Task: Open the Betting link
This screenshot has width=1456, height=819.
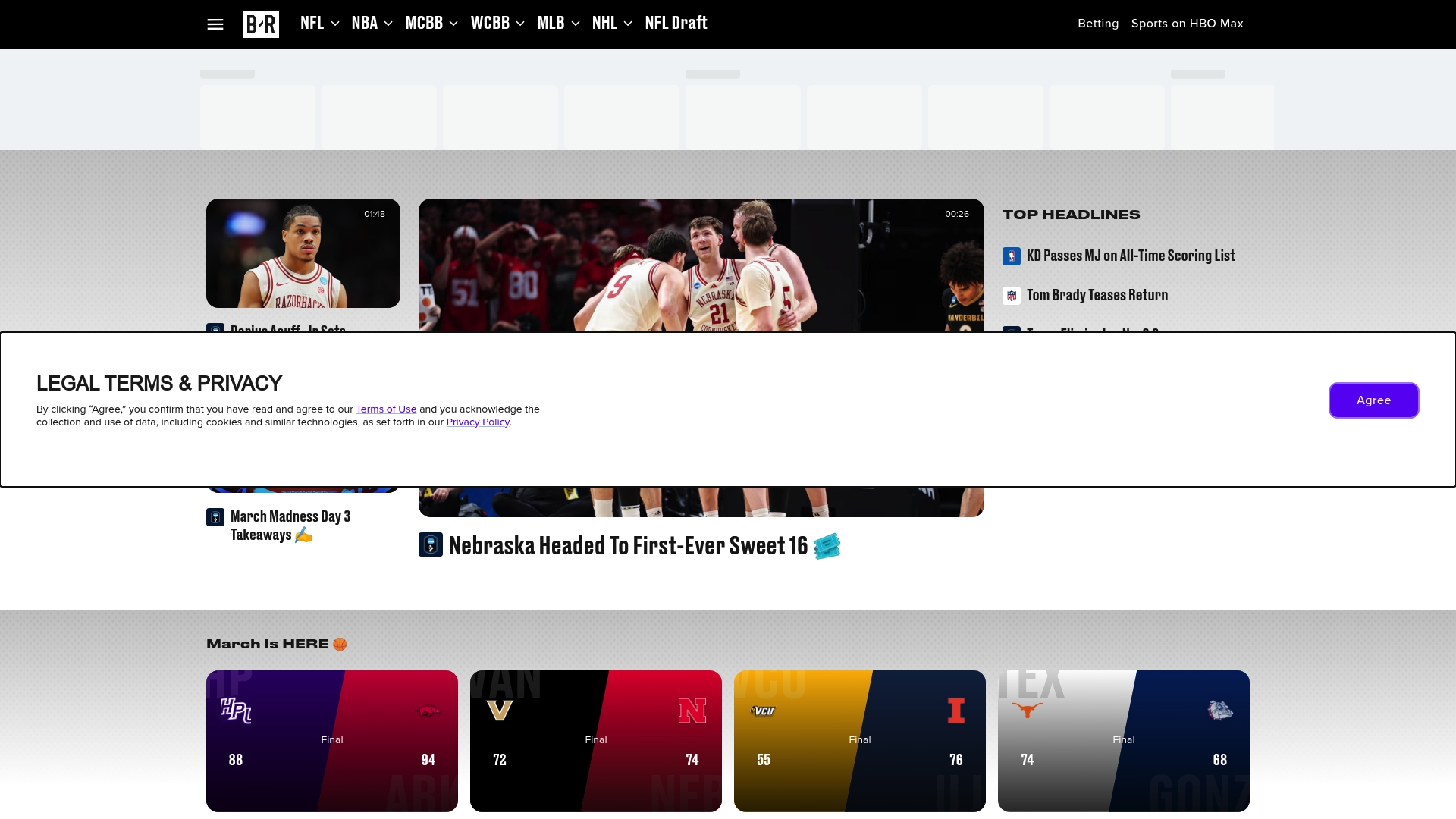Action: click(x=1098, y=24)
